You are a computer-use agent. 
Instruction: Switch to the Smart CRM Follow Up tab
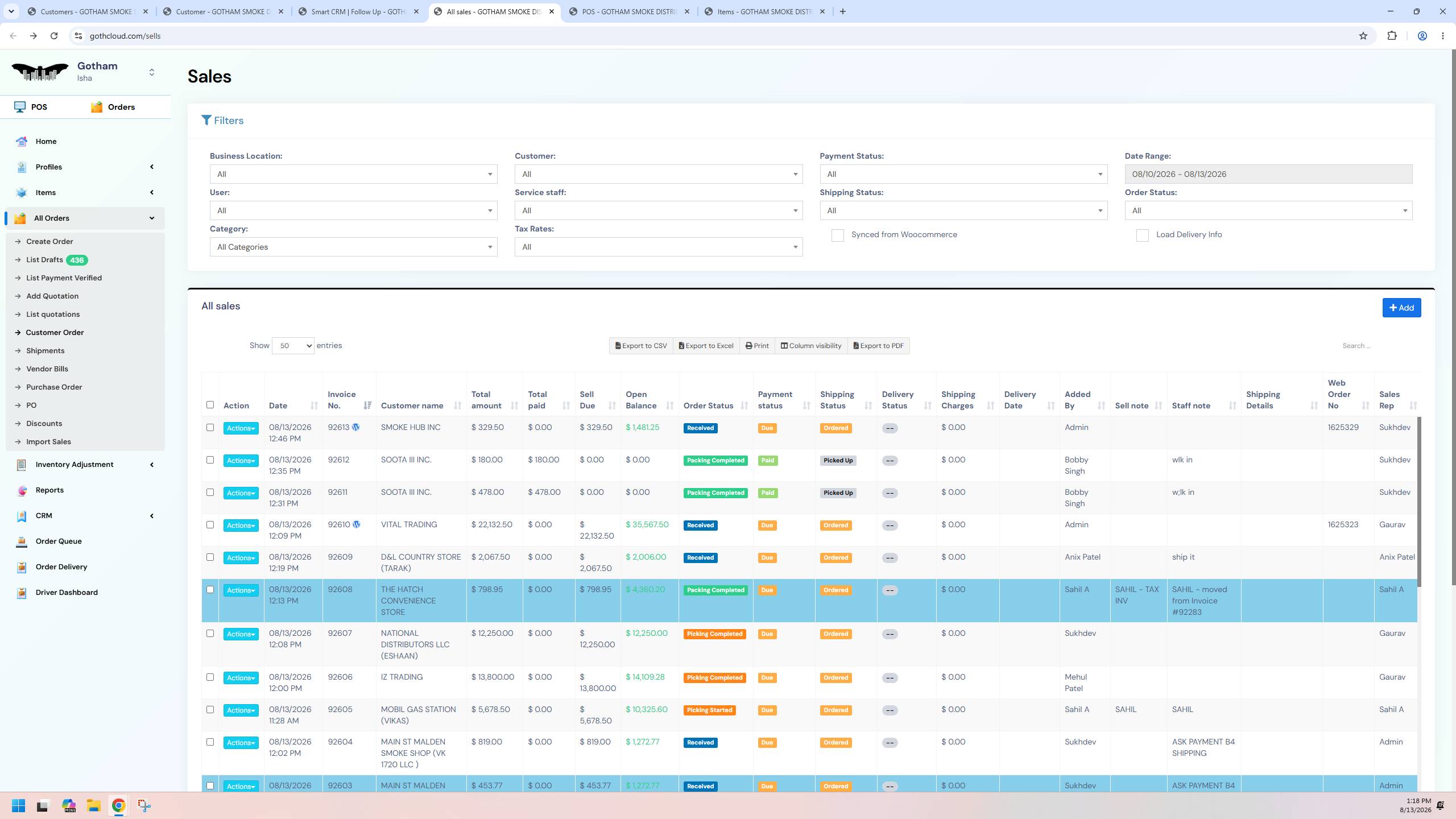tap(359, 11)
